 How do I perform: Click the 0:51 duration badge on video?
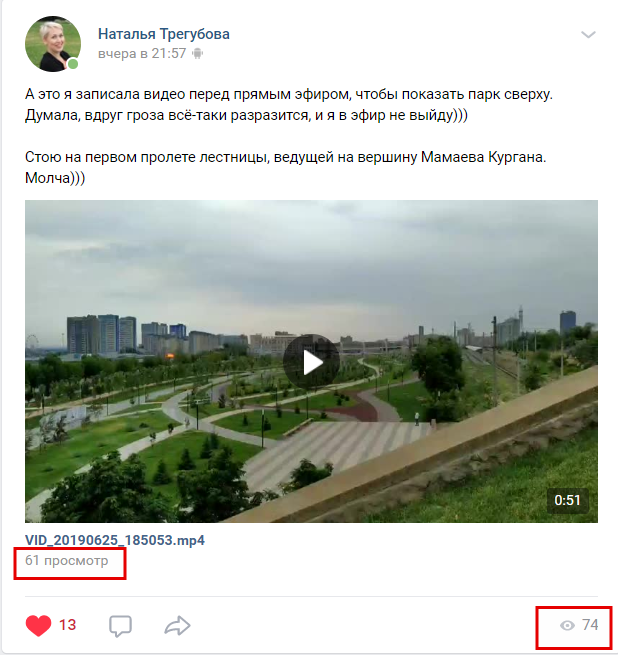(567, 500)
